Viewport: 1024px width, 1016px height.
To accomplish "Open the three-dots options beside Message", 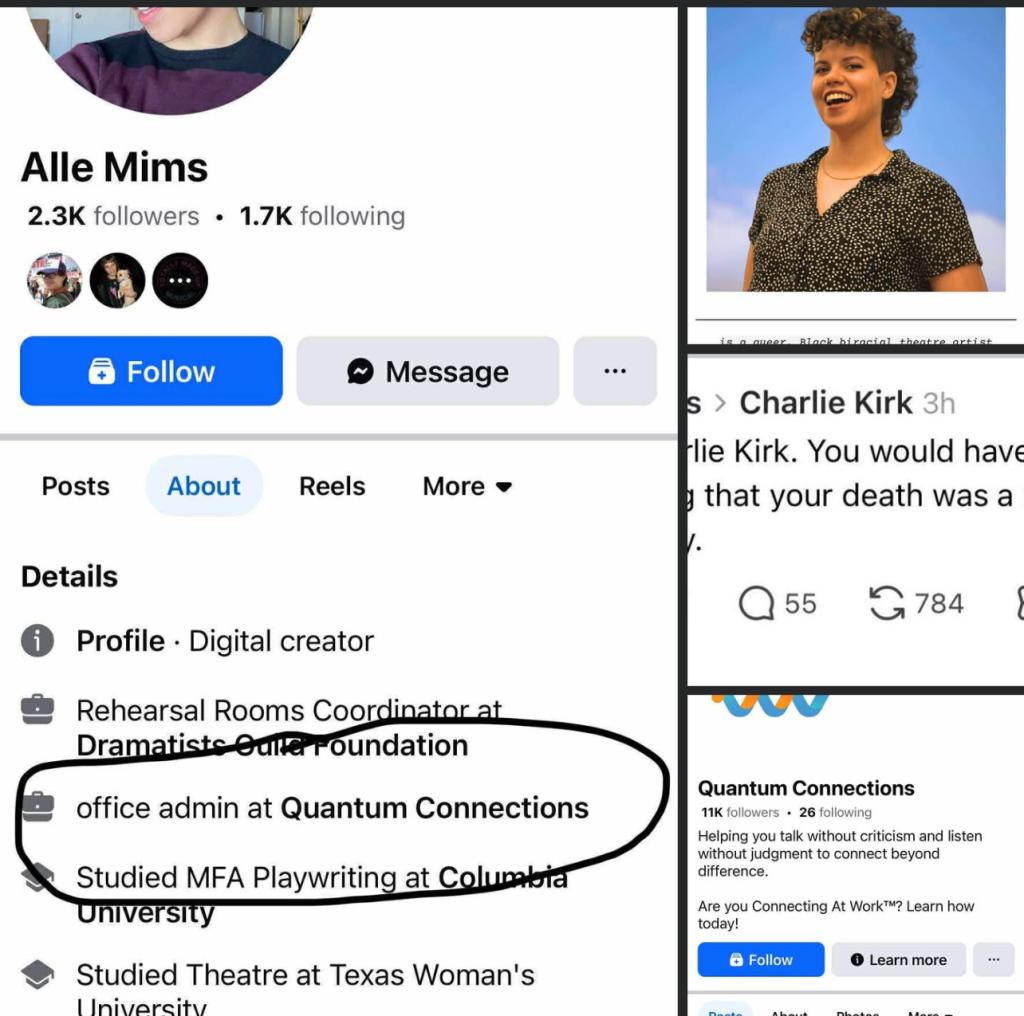I will (x=615, y=371).
